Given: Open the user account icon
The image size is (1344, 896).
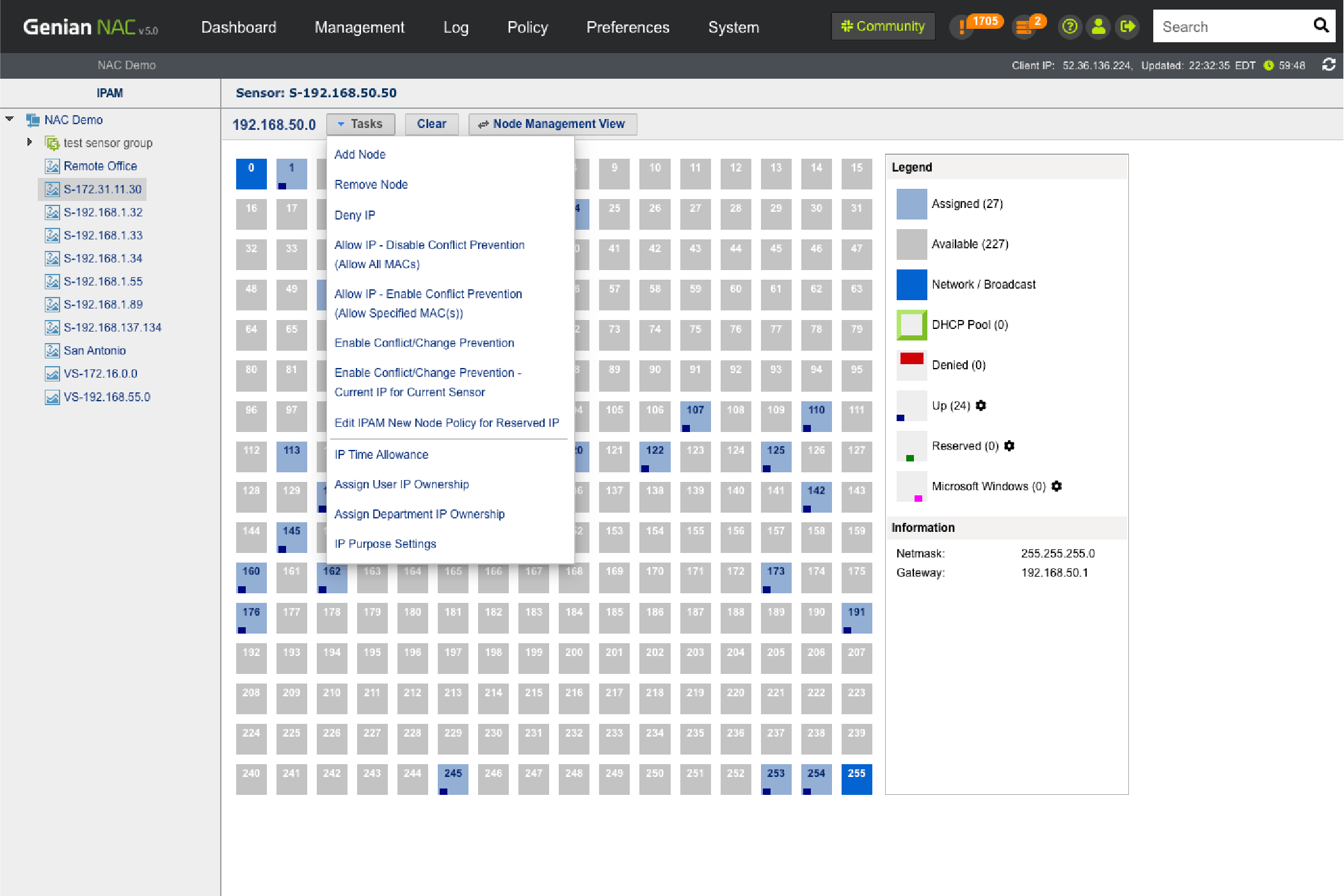Looking at the screenshot, I should (1098, 27).
